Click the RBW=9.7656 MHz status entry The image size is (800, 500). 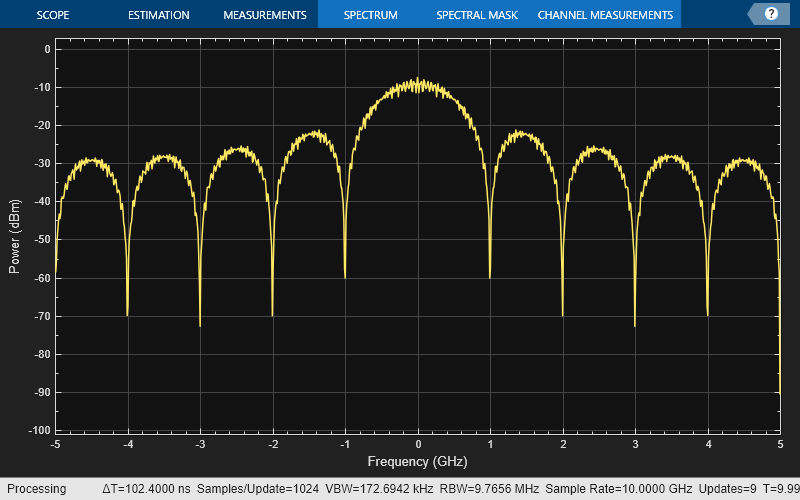[489, 489]
